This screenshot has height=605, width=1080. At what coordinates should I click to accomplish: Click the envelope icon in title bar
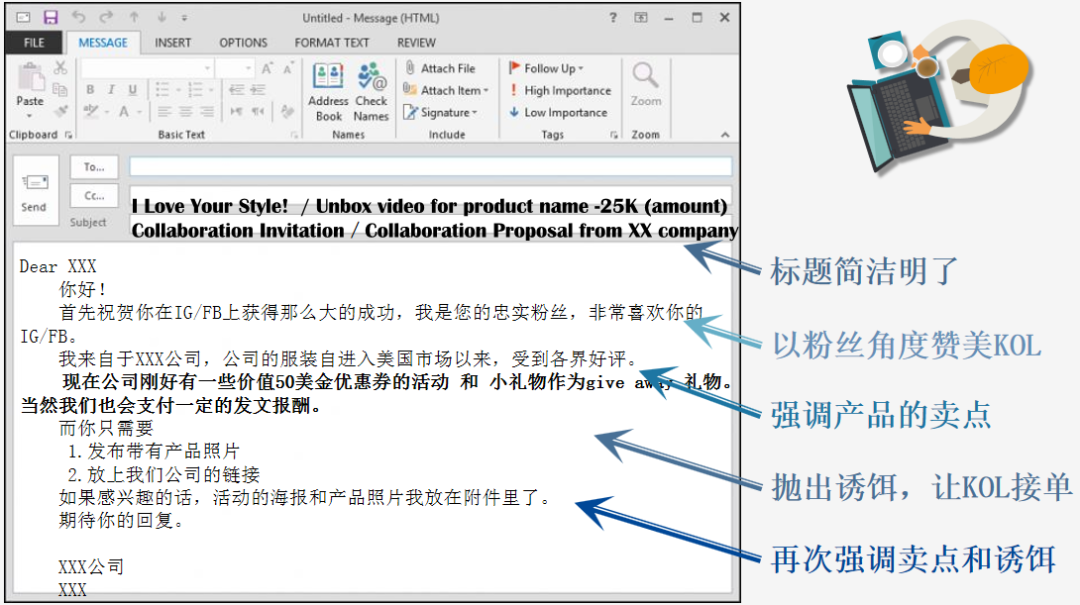23,17
